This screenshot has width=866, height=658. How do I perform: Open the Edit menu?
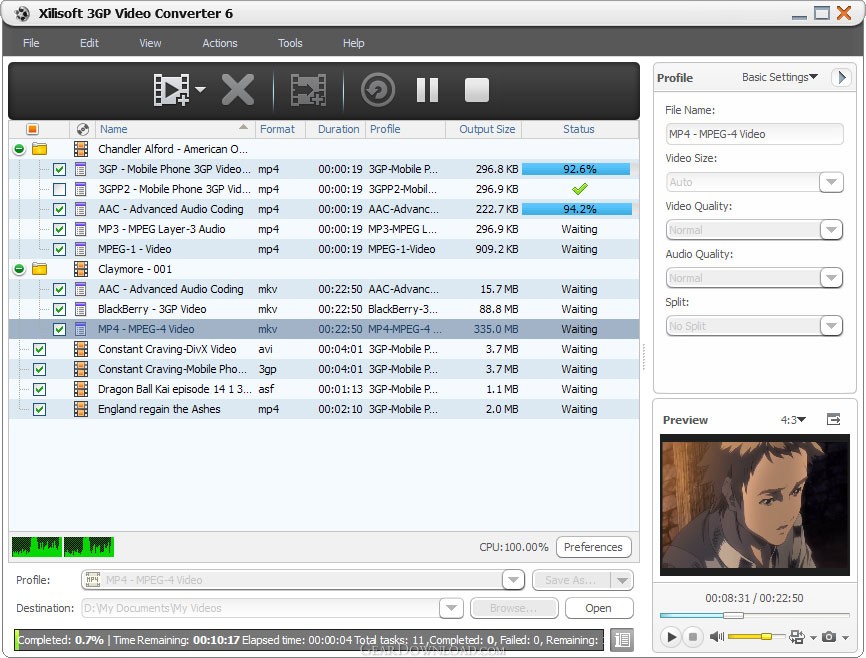pyautogui.click(x=89, y=43)
